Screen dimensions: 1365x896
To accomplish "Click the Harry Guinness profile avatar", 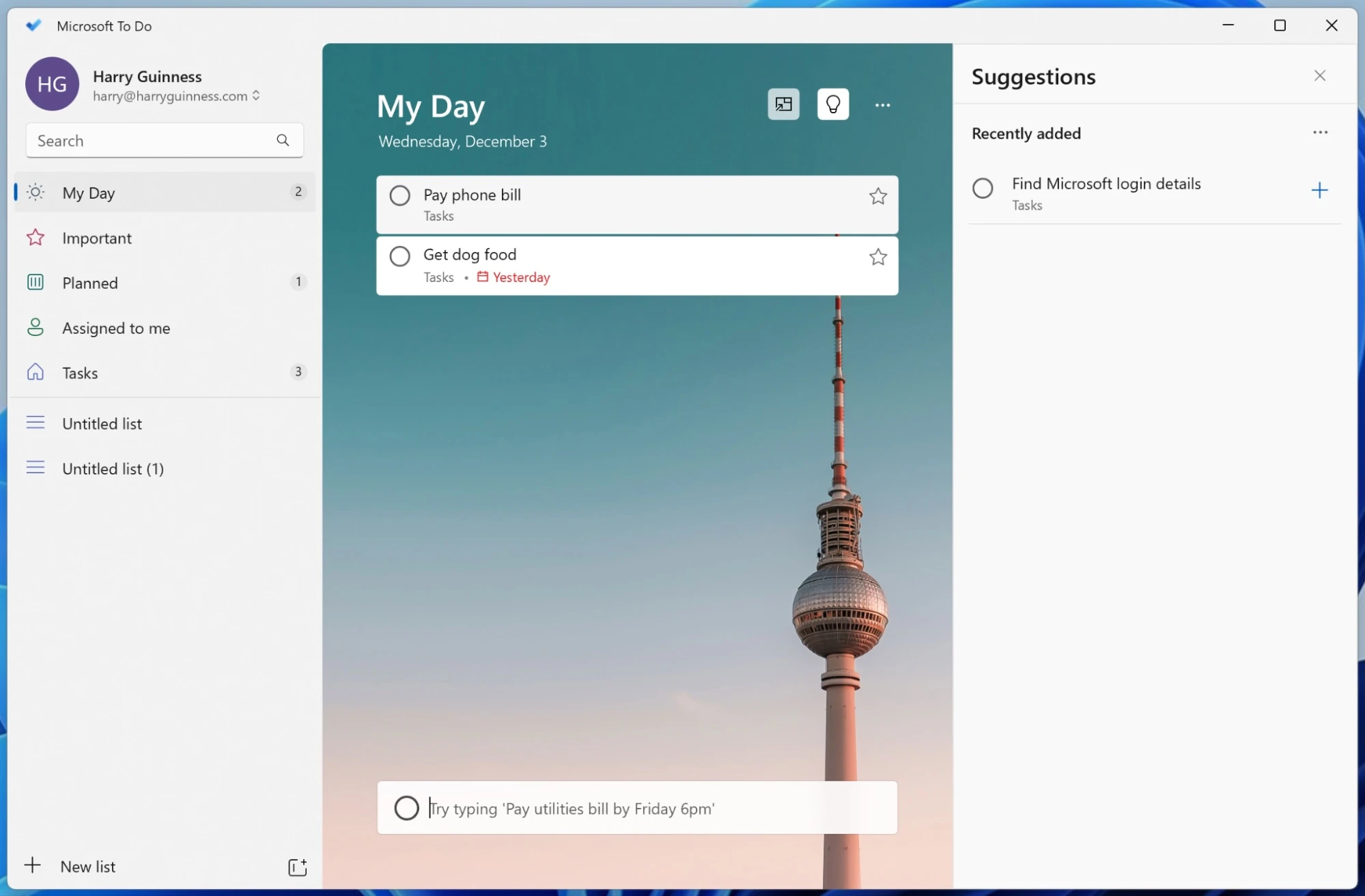I will pos(51,83).
